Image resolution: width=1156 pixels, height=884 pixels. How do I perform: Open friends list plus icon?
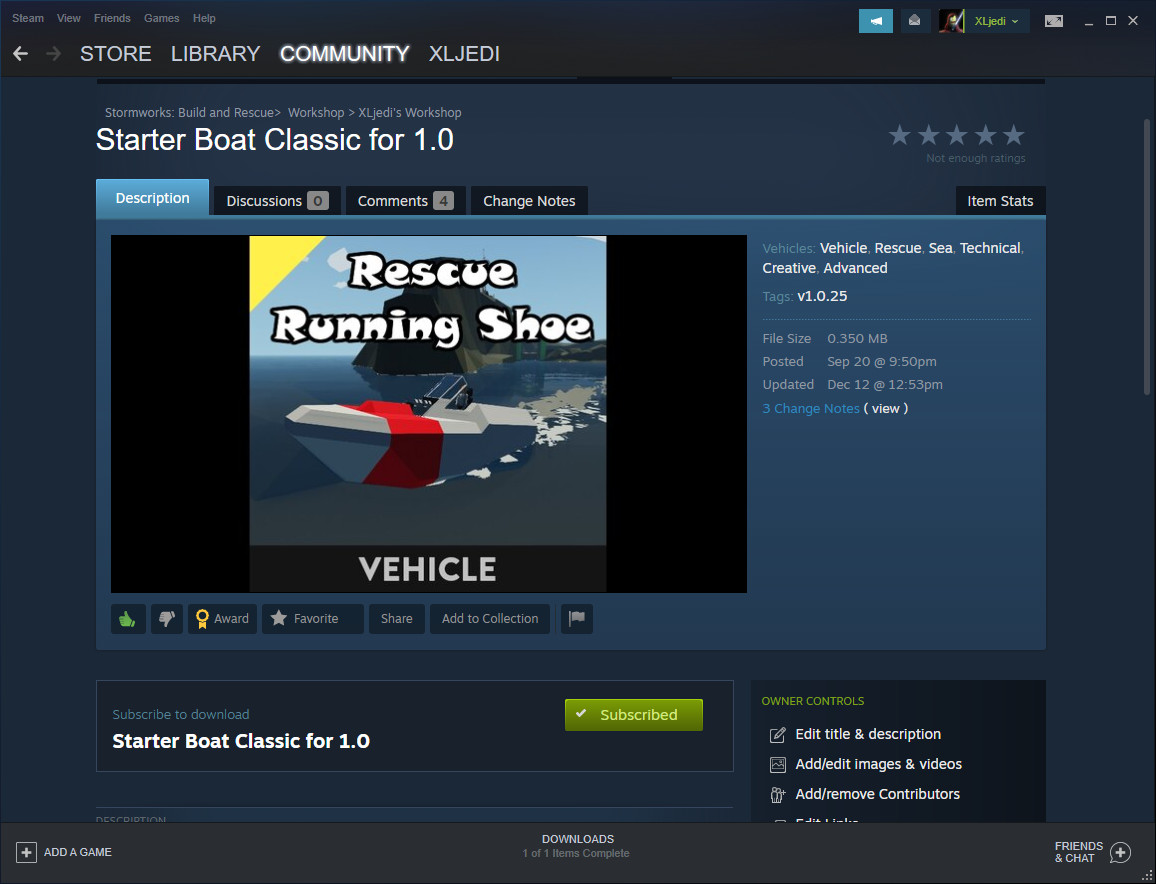coord(1120,852)
